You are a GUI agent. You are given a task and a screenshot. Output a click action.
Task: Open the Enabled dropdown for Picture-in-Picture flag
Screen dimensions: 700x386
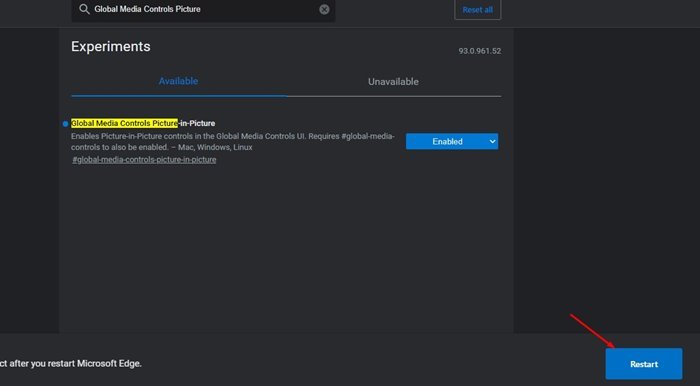click(x=452, y=141)
